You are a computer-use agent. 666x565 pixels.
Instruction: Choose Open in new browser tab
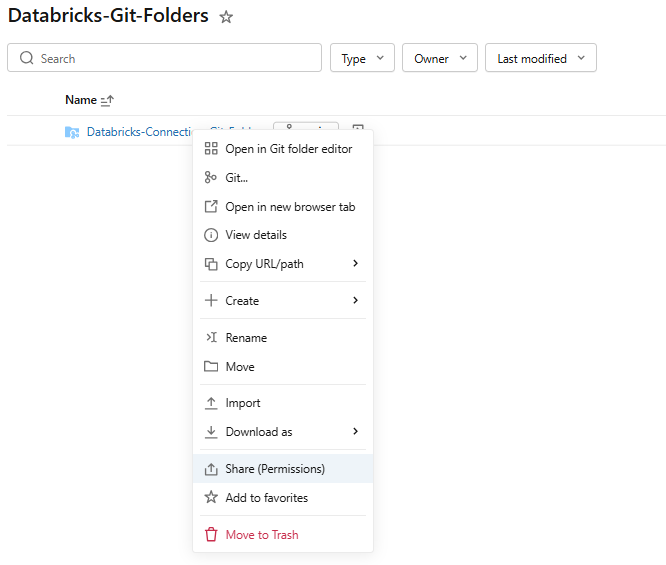(283, 206)
